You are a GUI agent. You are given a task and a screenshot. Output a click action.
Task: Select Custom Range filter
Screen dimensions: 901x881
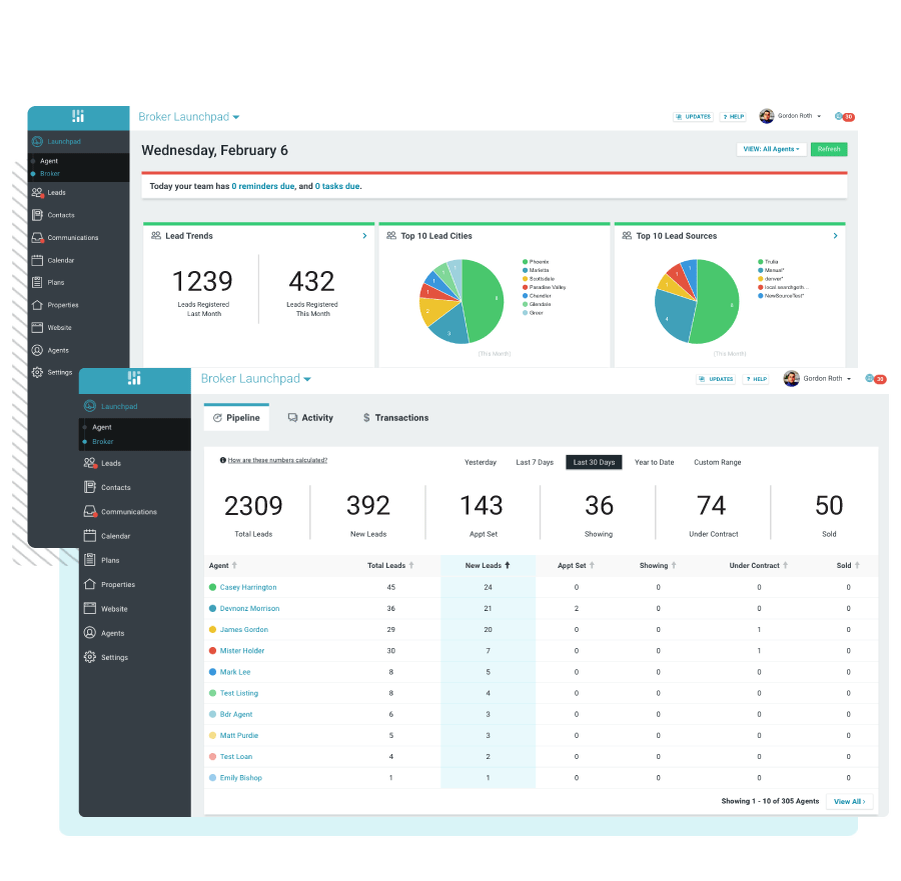pyautogui.click(x=717, y=462)
